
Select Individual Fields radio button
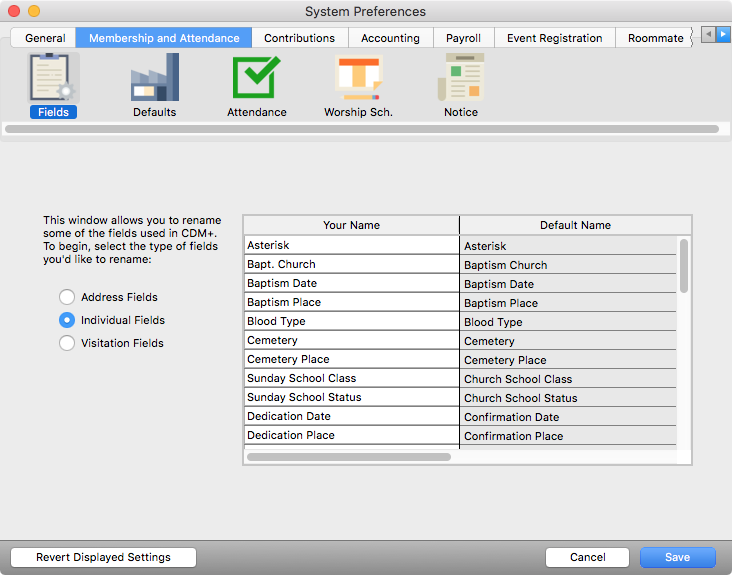coord(67,320)
